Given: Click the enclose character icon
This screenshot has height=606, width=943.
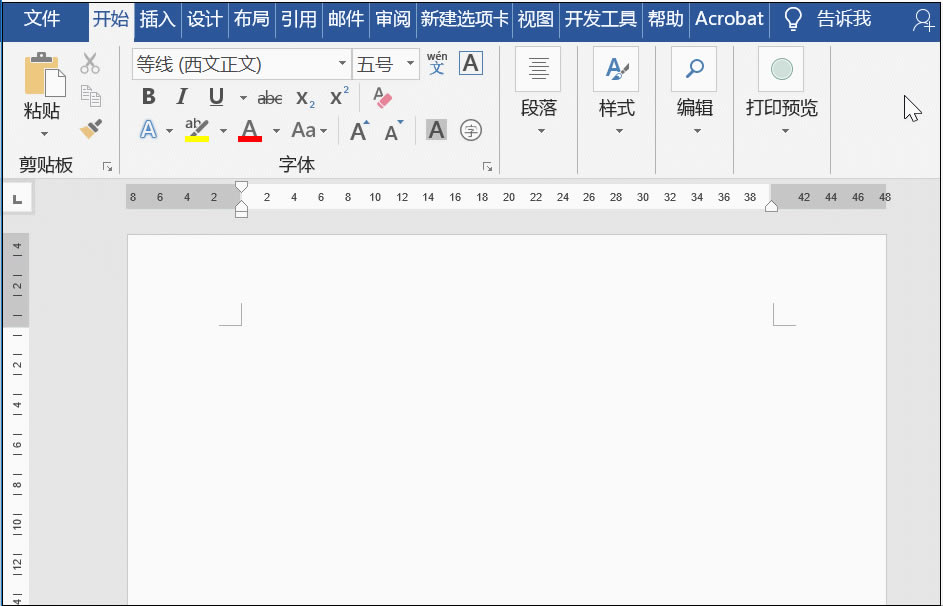Looking at the screenshot, I should point(470,130).
